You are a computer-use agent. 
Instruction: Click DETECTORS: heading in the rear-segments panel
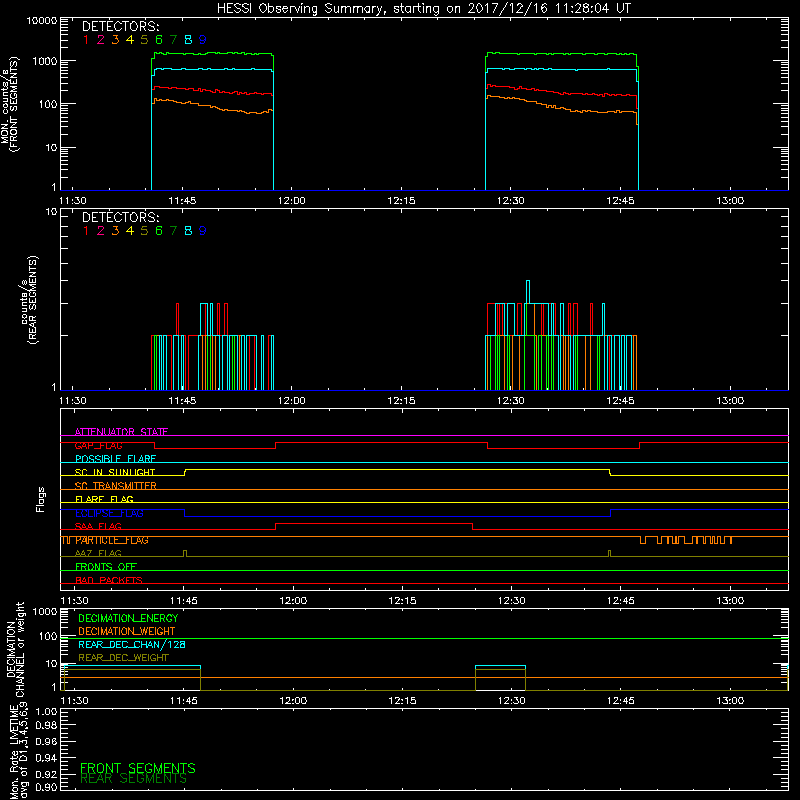point(121,217)
